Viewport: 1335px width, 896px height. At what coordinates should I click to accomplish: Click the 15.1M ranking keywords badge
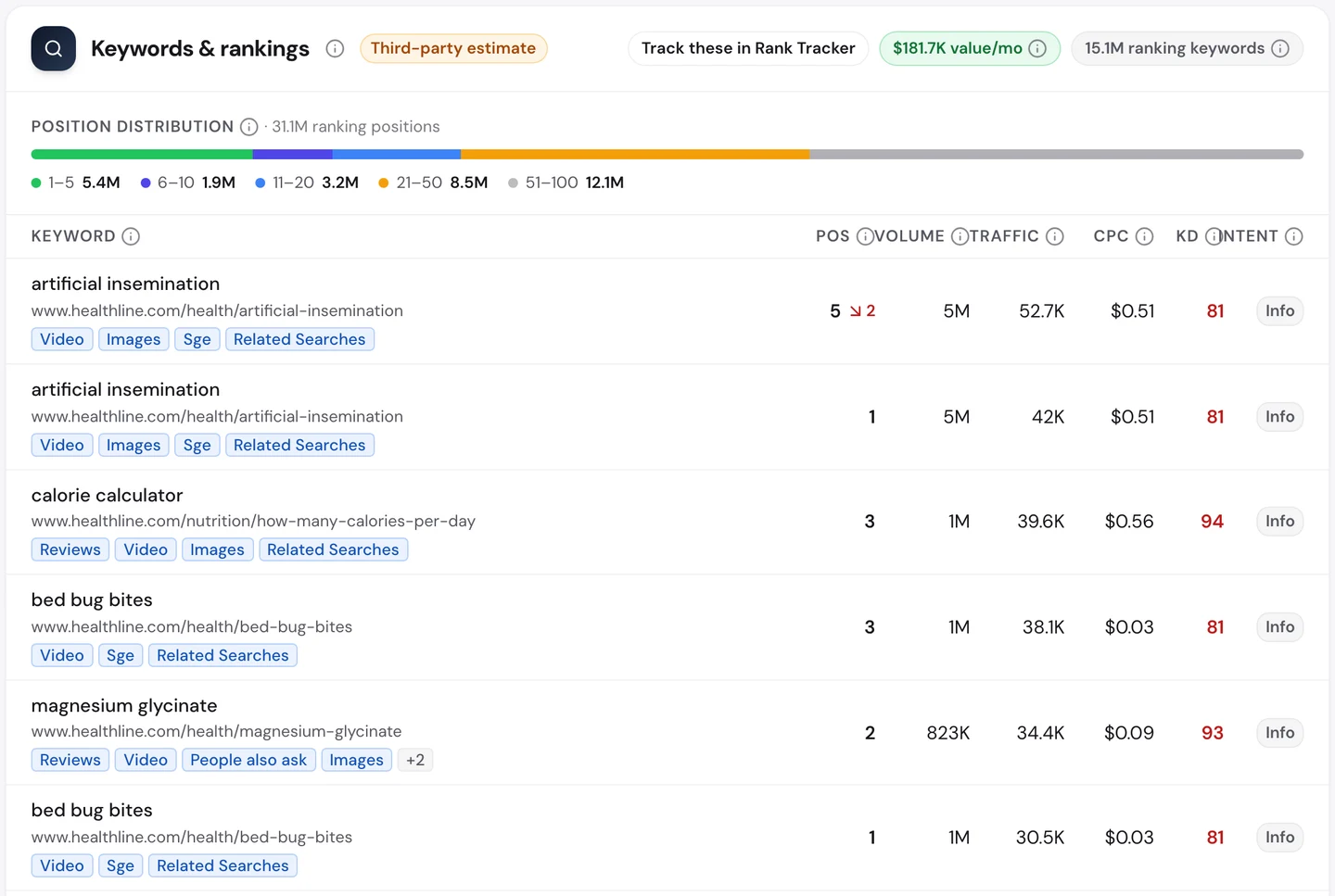click(x=1187, y=48)
